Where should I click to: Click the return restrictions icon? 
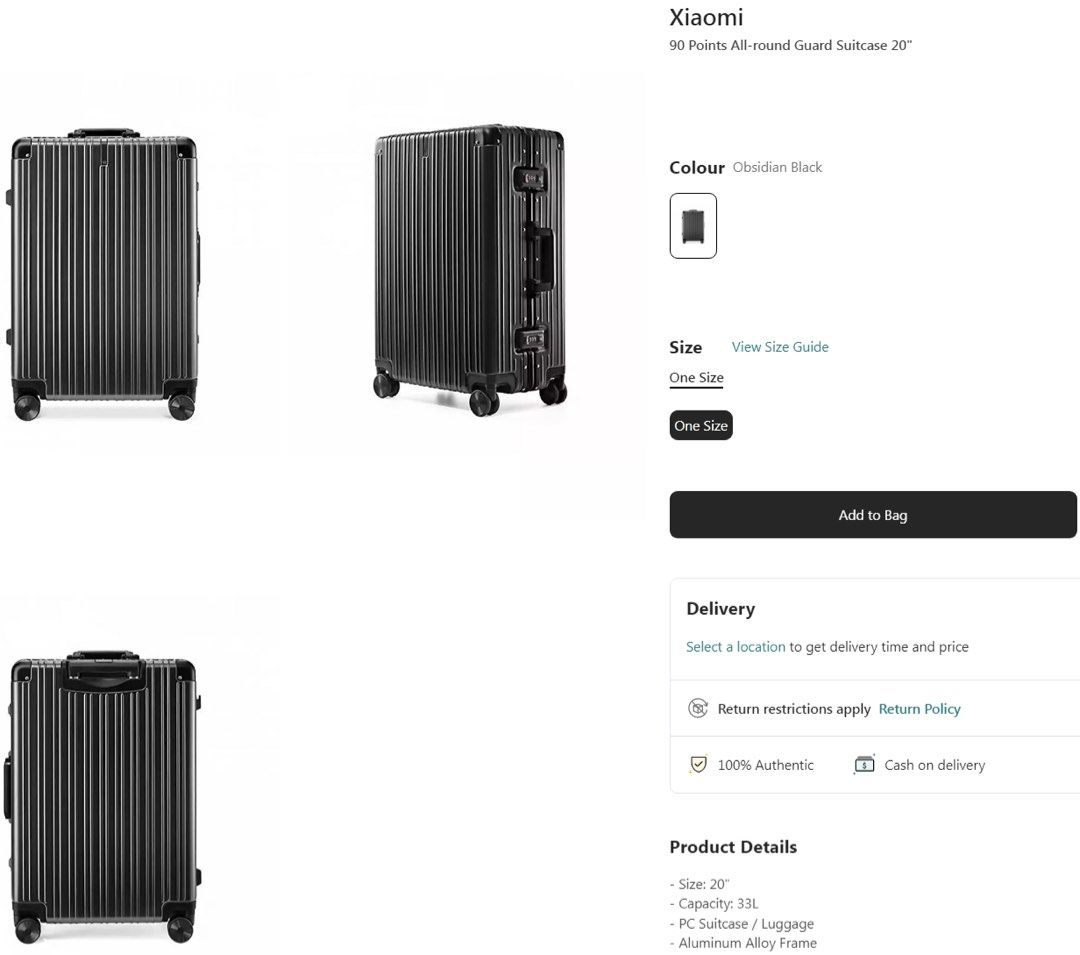[x=698, y=708]
